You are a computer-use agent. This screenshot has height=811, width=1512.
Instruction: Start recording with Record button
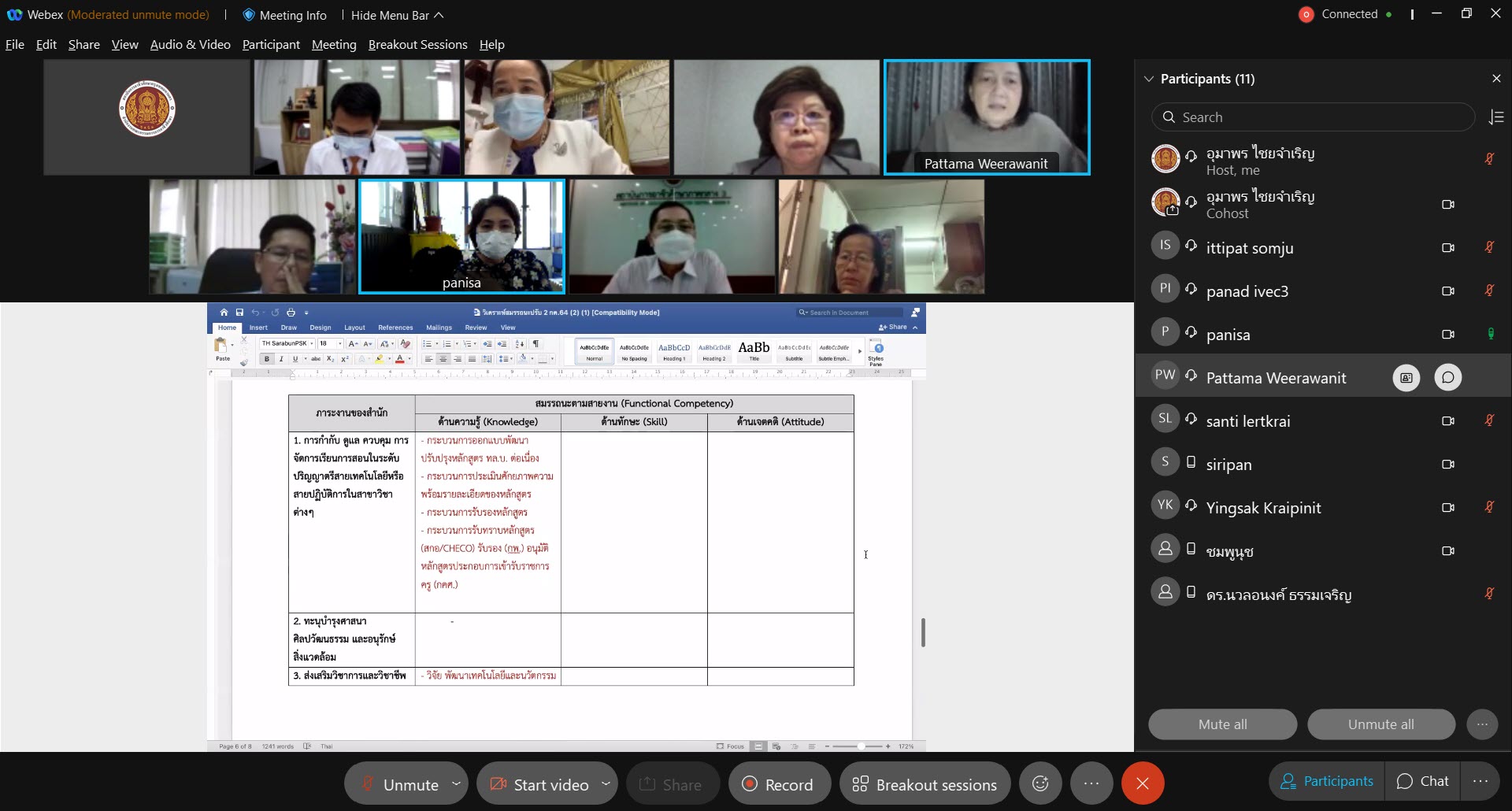tap(779, 784)
